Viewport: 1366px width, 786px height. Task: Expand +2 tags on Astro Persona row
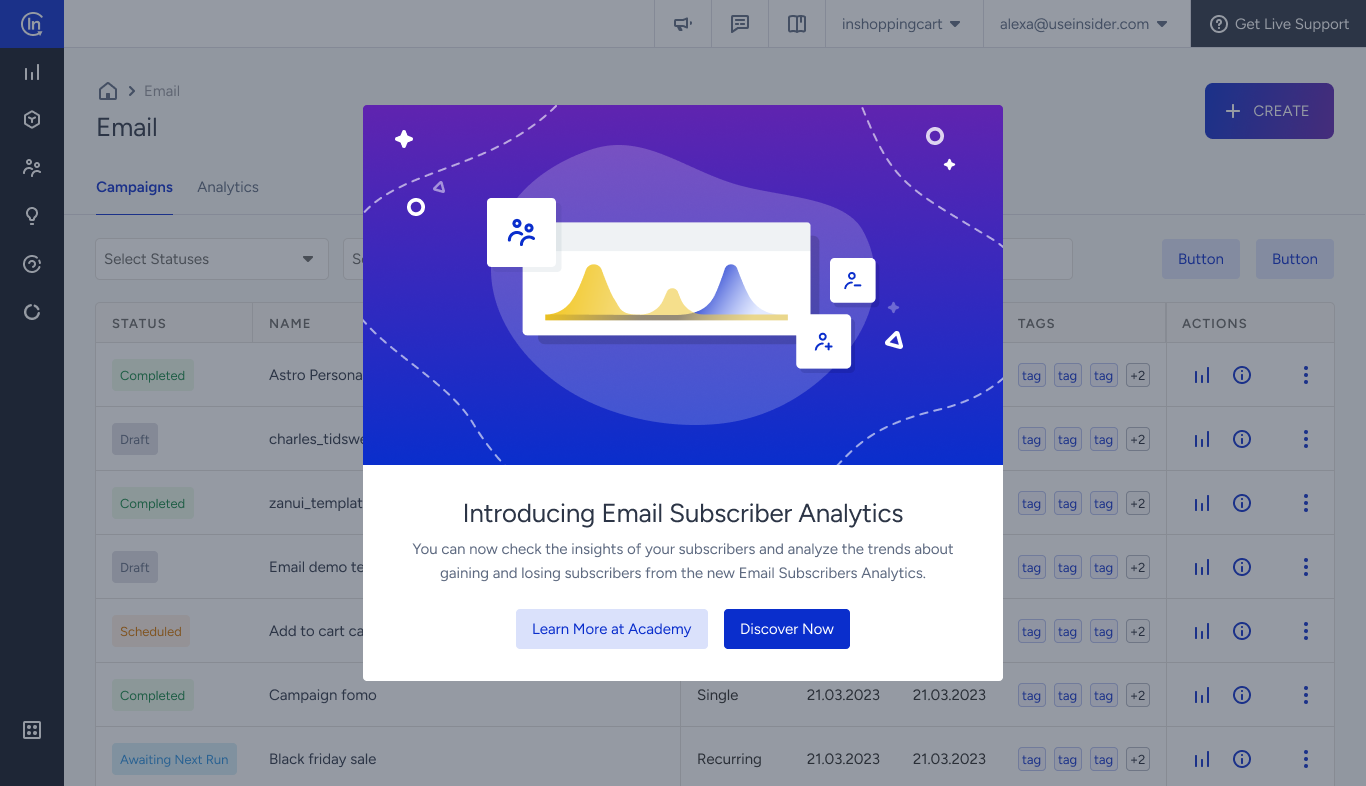(x=1138, y=376)
